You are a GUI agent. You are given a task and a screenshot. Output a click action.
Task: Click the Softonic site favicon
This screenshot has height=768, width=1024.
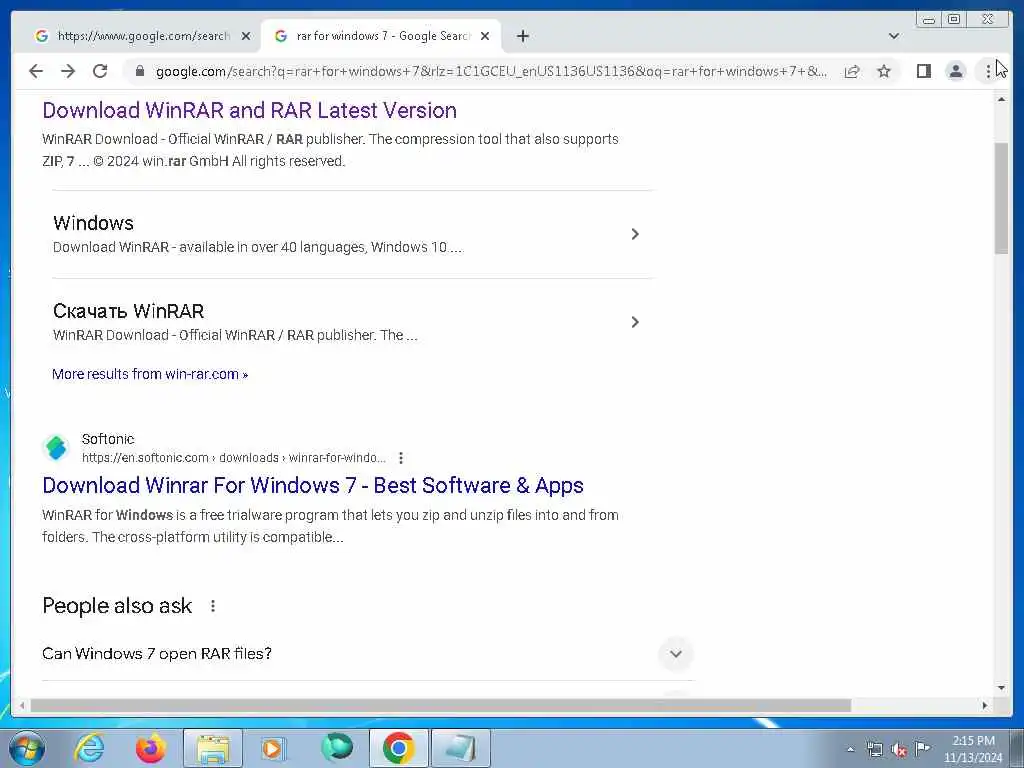56,448
